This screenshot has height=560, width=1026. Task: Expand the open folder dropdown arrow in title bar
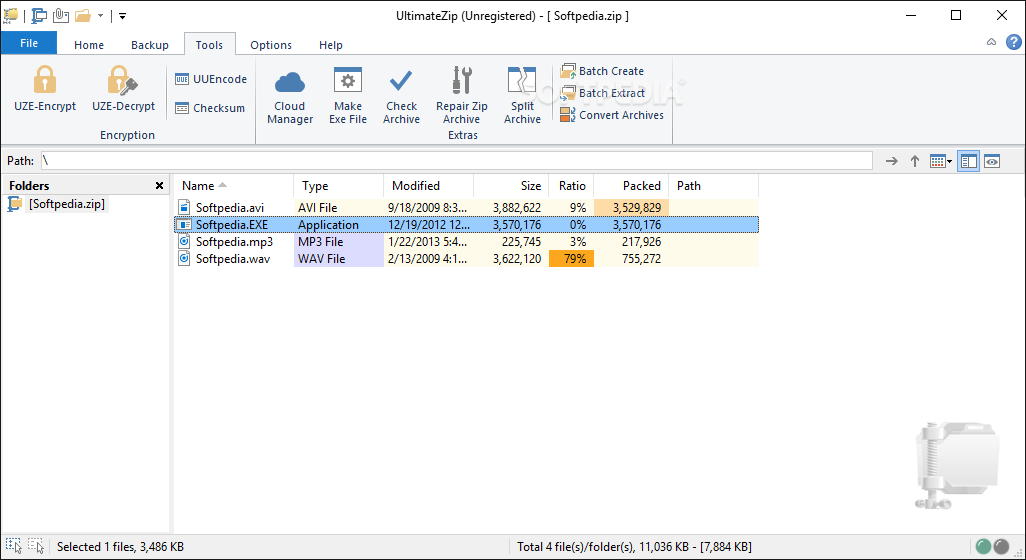(x=100, y=16)
